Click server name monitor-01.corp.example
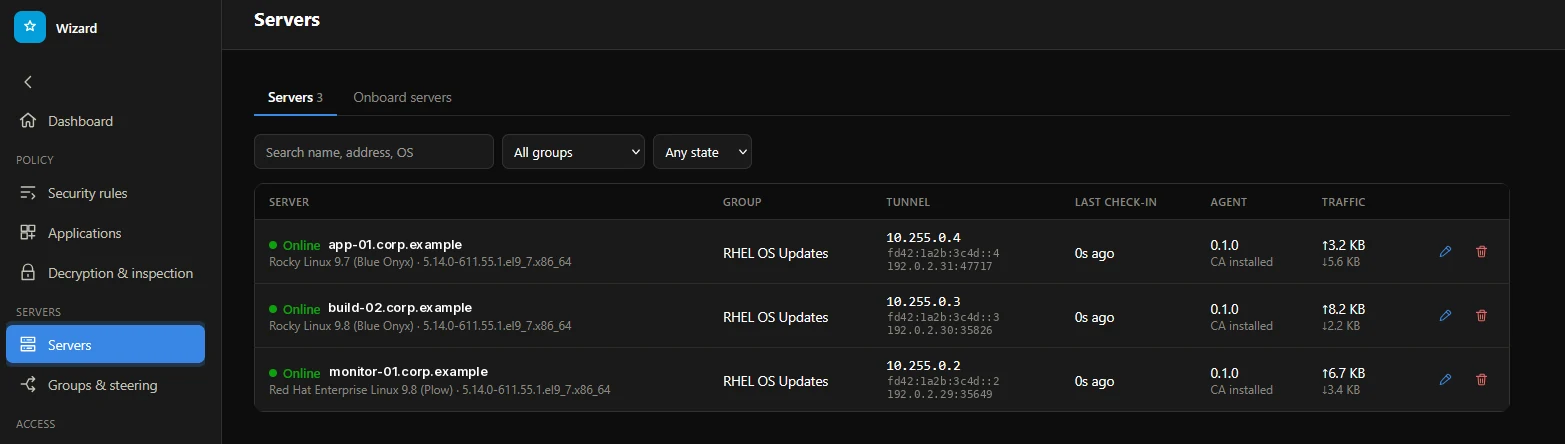 point(408,371)
